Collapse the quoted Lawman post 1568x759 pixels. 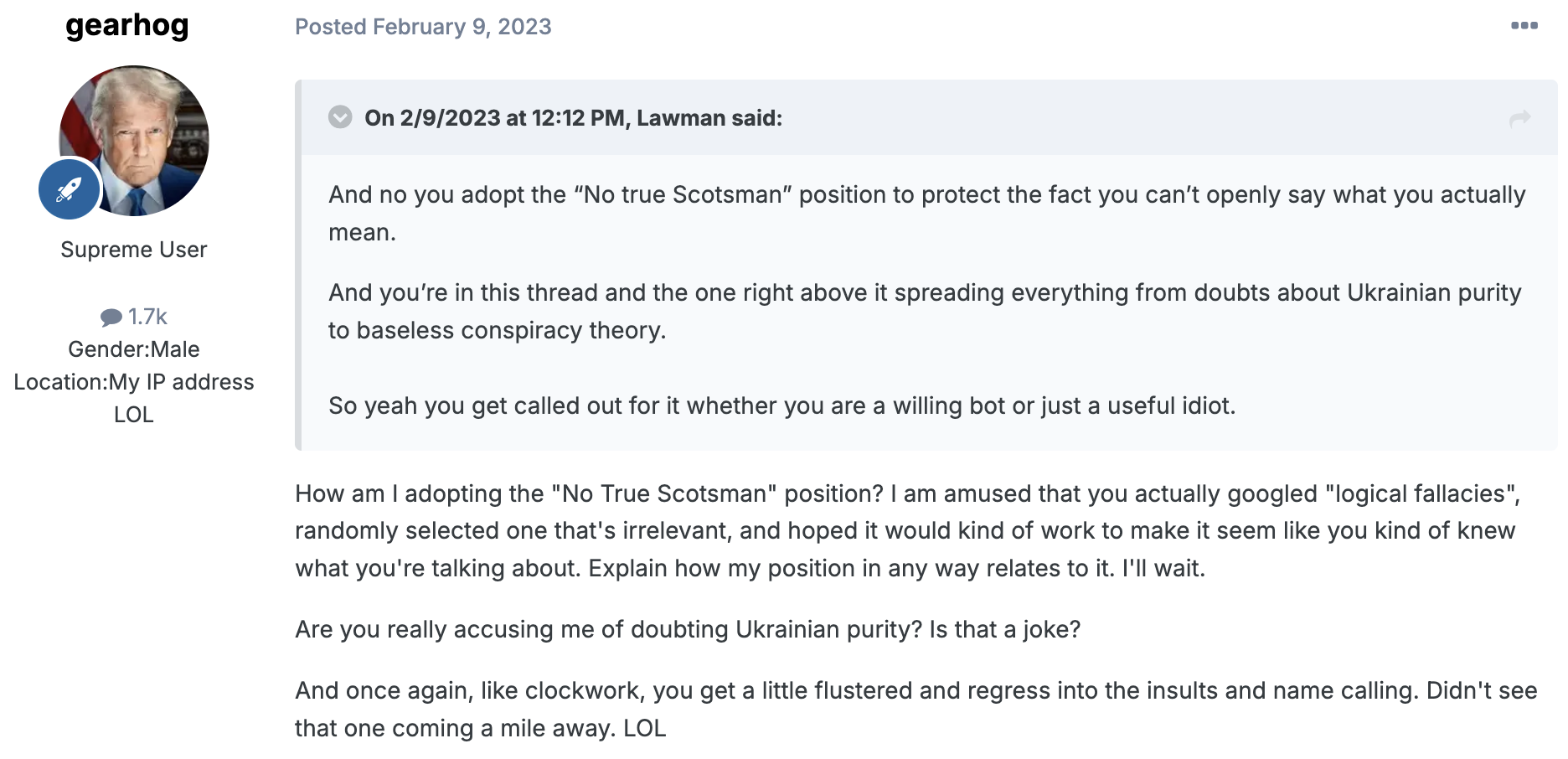[x=340, y=117]
